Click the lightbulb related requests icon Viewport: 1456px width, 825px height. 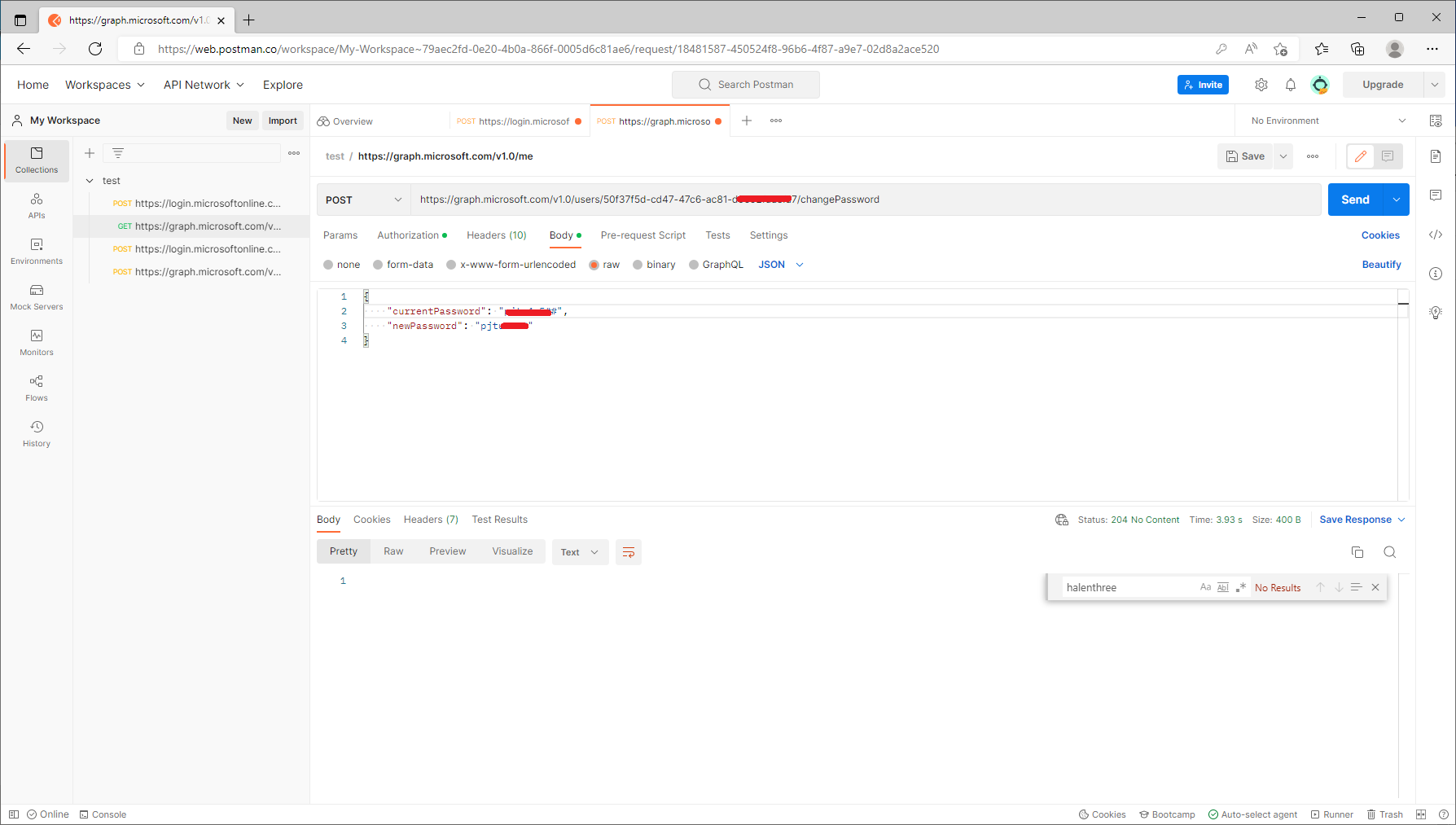pos(1436,313)
